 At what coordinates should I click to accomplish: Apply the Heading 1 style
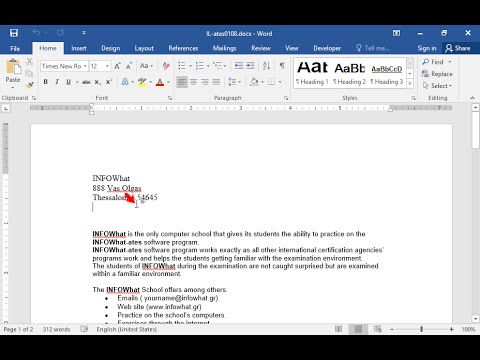point(312,73)
